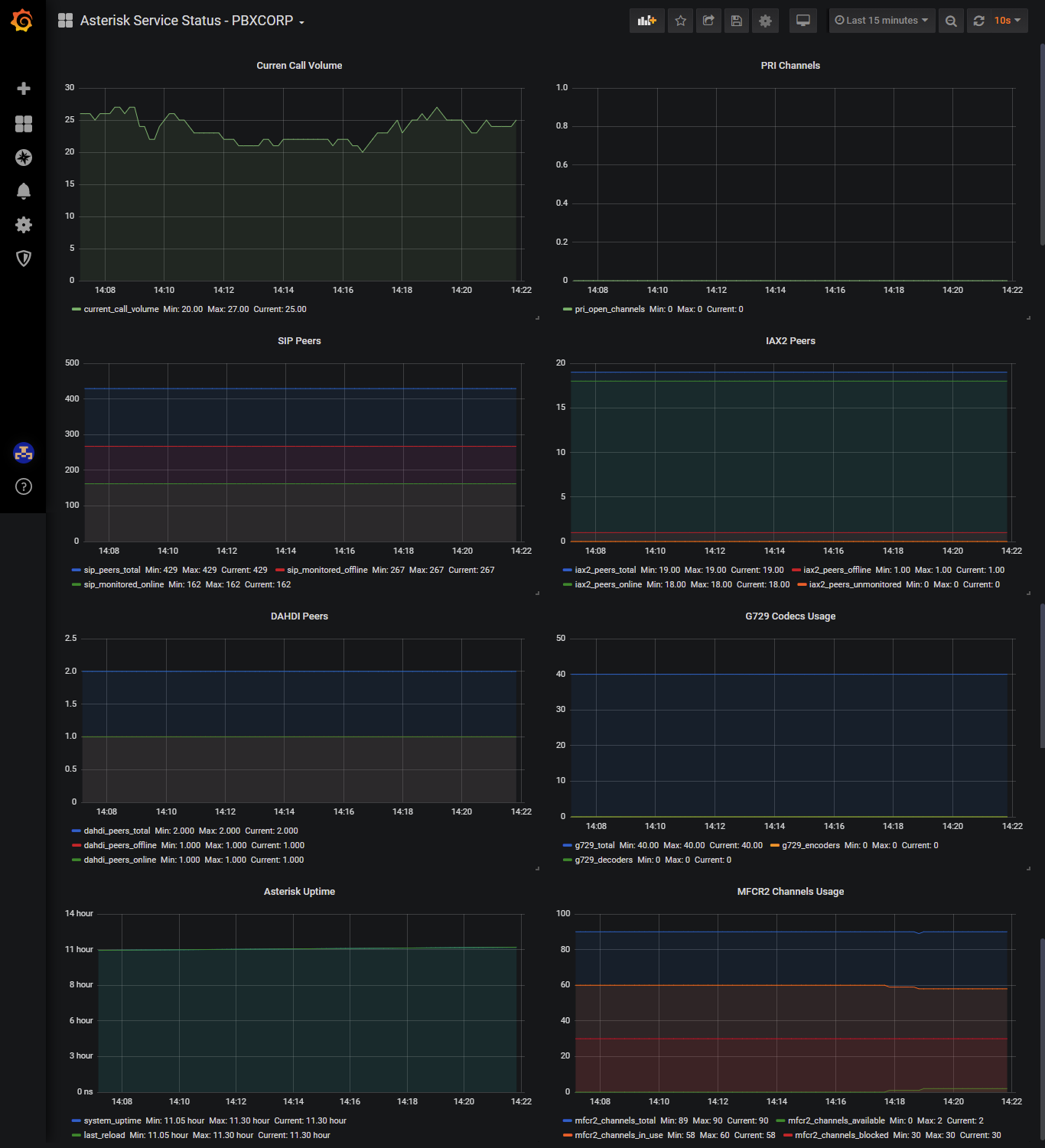Open dashboard settings cog icon

click(765, 21)
